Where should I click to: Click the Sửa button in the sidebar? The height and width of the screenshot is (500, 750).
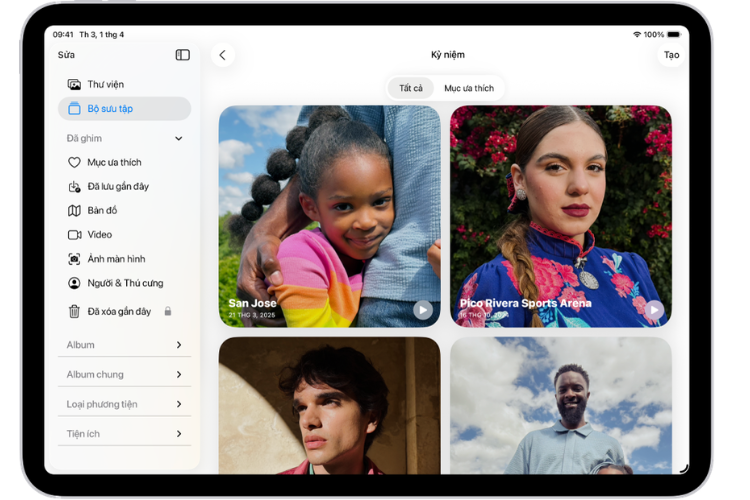[x=66, y=55]
